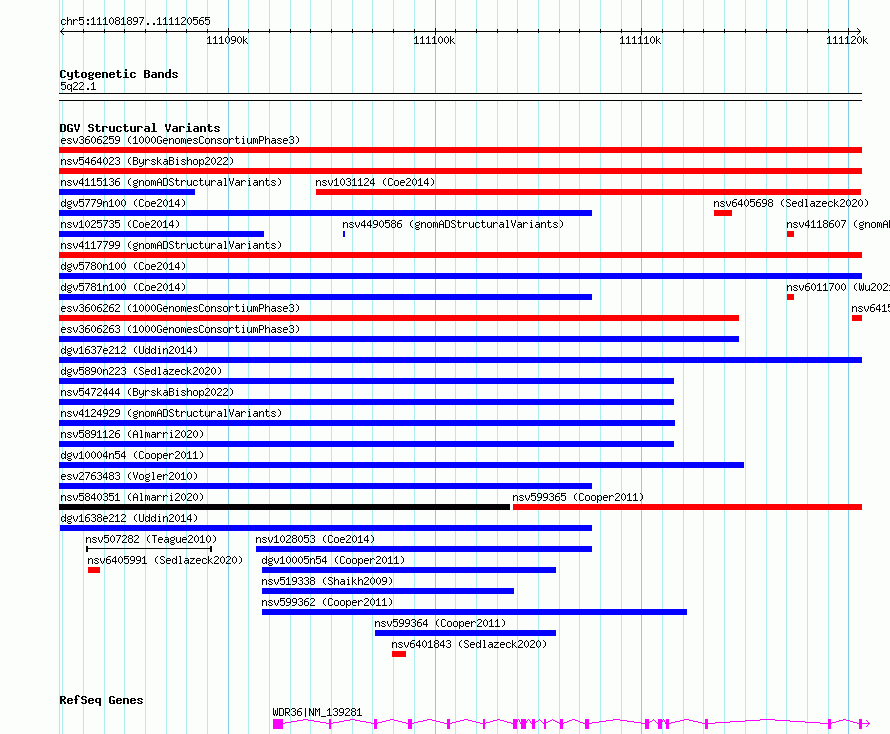Image resolution: width=890 pixels, height=734 pixels.
Task: Click the nsv507282 (Teague2010) label
Action: coord(151,539)
